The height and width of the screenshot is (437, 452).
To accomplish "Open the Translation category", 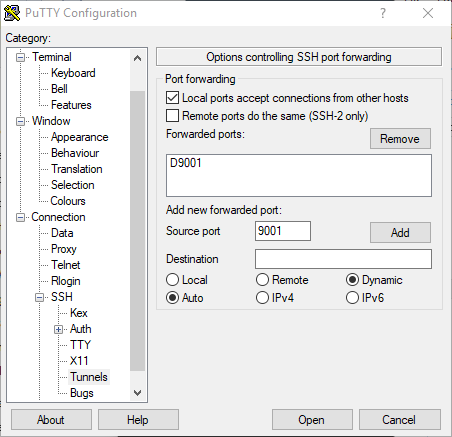I will click(77, 169).
